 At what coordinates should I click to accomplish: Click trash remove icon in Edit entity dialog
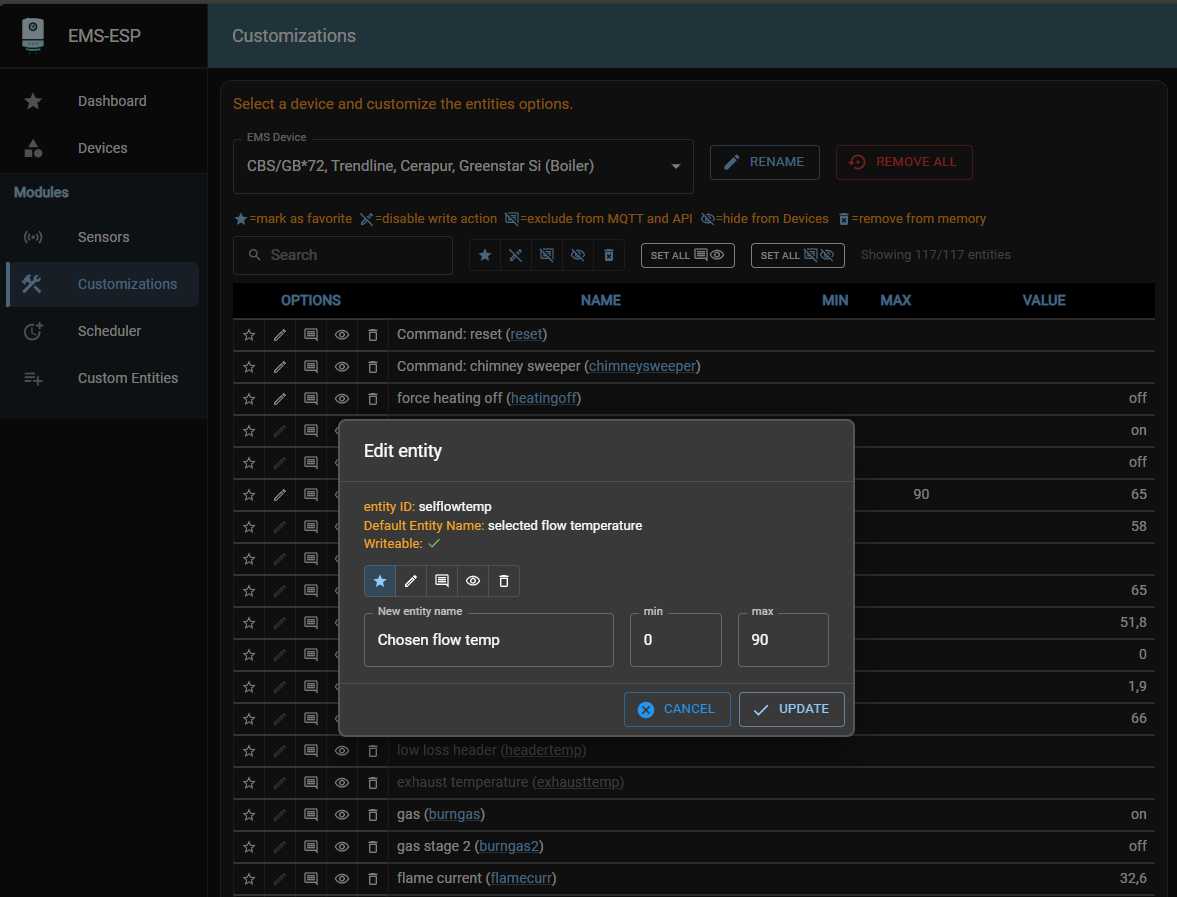[504, 581]
